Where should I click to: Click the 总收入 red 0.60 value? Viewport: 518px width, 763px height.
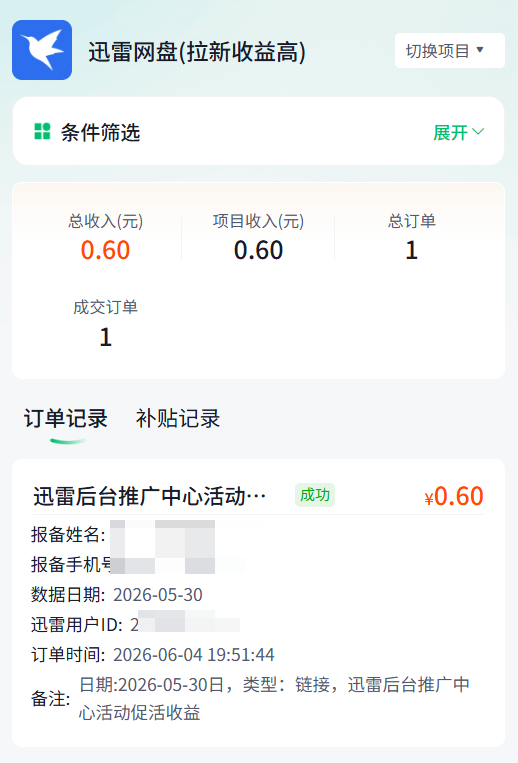tap(105, 250)
